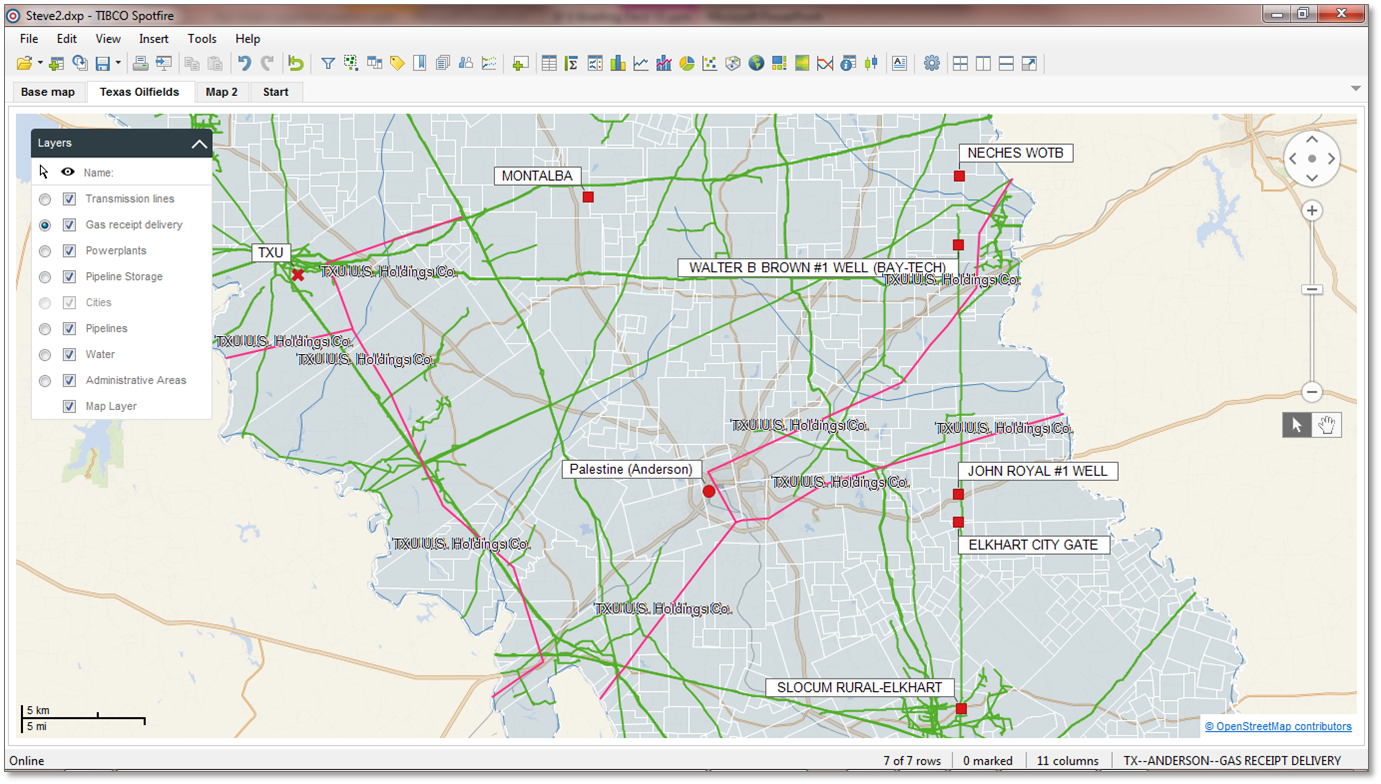This screenshot has height=784, width=1381.
Task: Insert a Summary table (sigma) visualization
Action: 572,64
